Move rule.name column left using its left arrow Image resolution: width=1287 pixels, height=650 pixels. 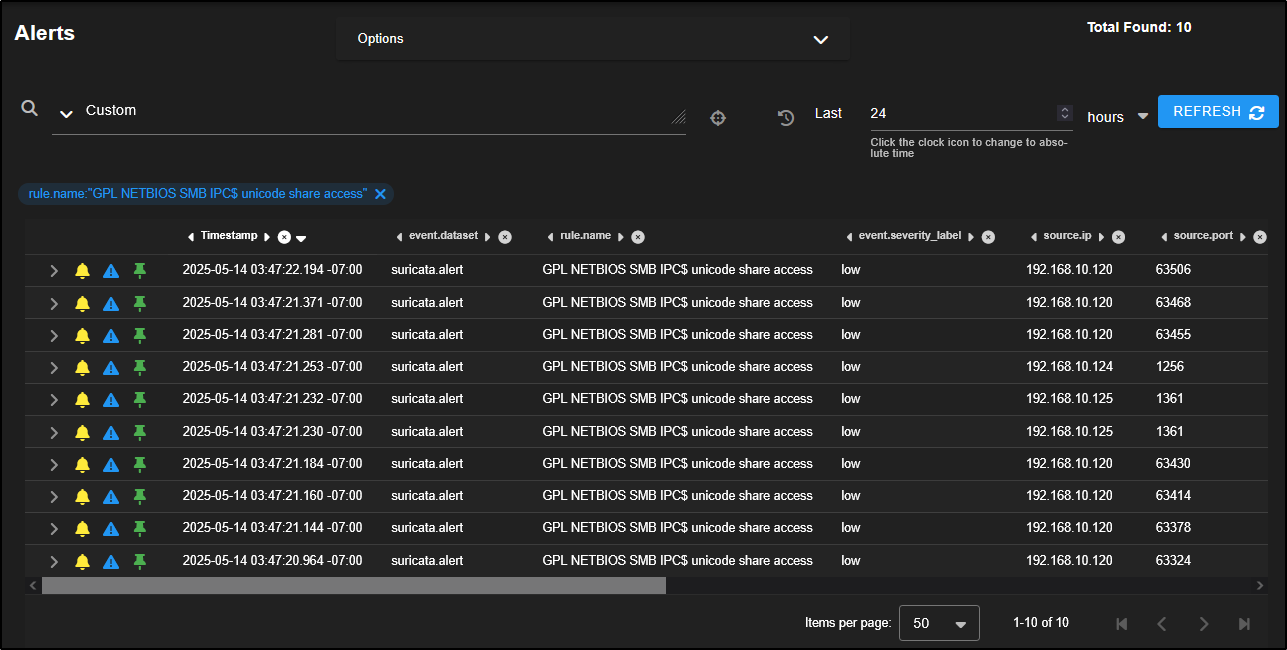coord(550,237)
